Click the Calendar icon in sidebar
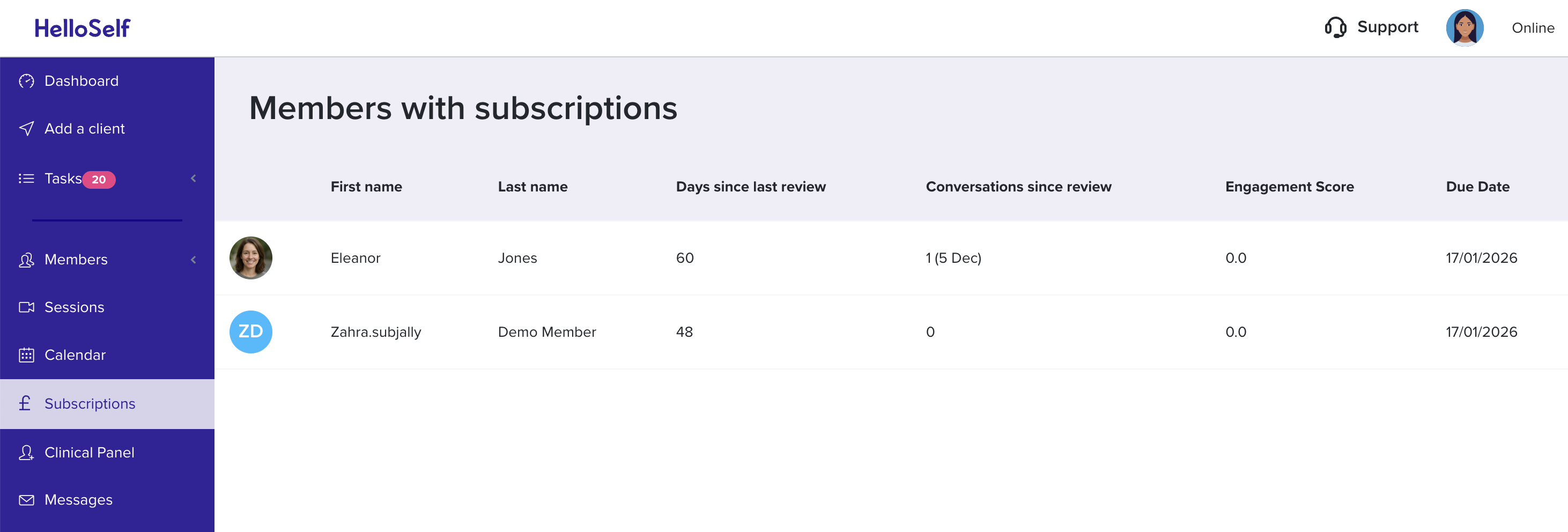 pos(26,355)
